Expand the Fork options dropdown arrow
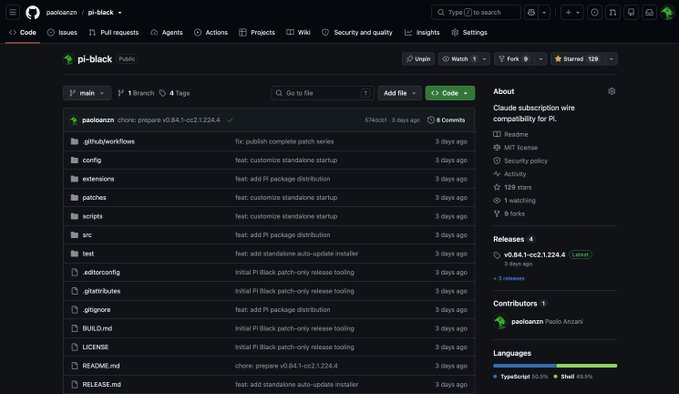This screenshot has height=394, width=679. (540, 59)
